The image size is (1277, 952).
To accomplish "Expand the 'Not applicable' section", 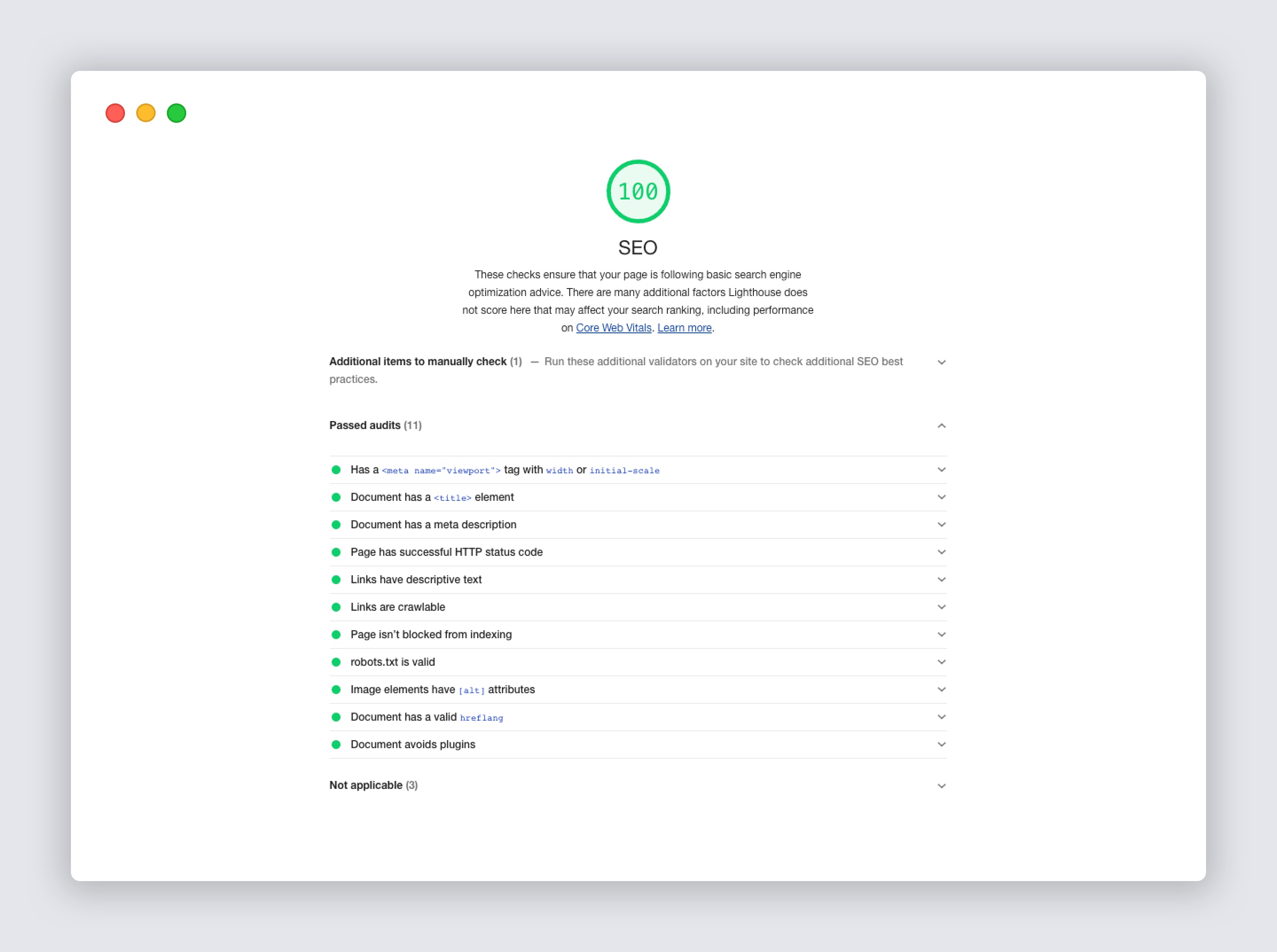I will click(940, 785).
